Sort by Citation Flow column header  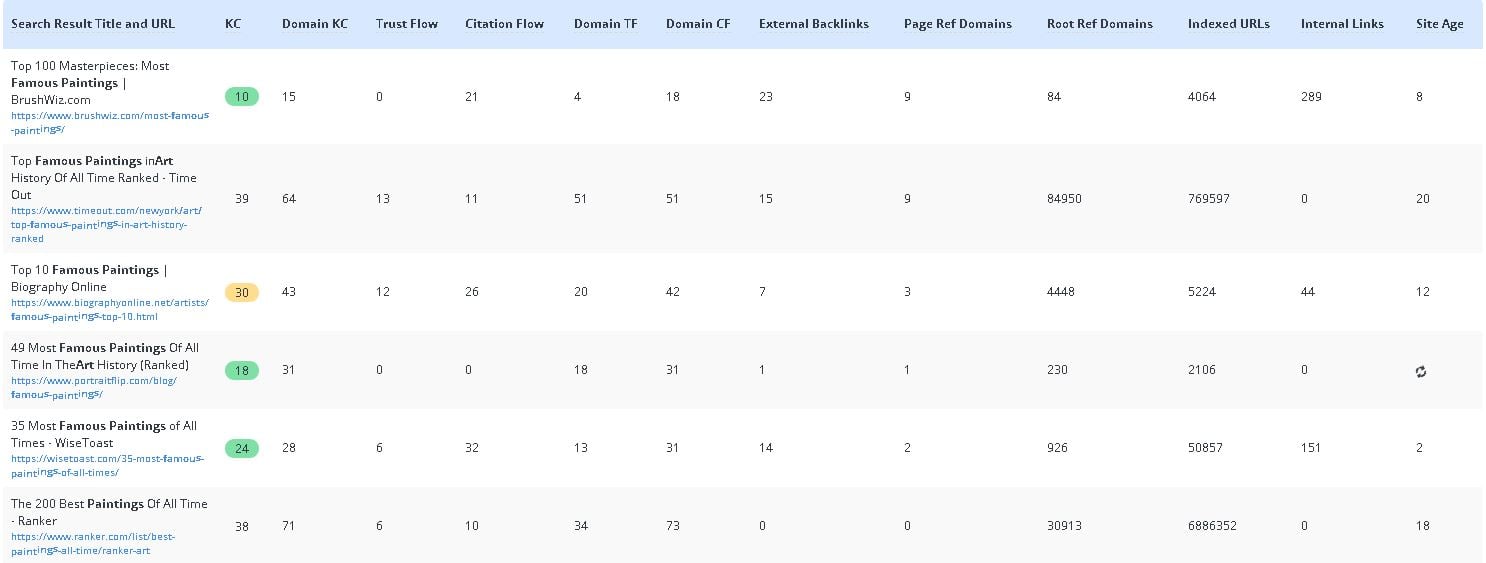point(505,24)
